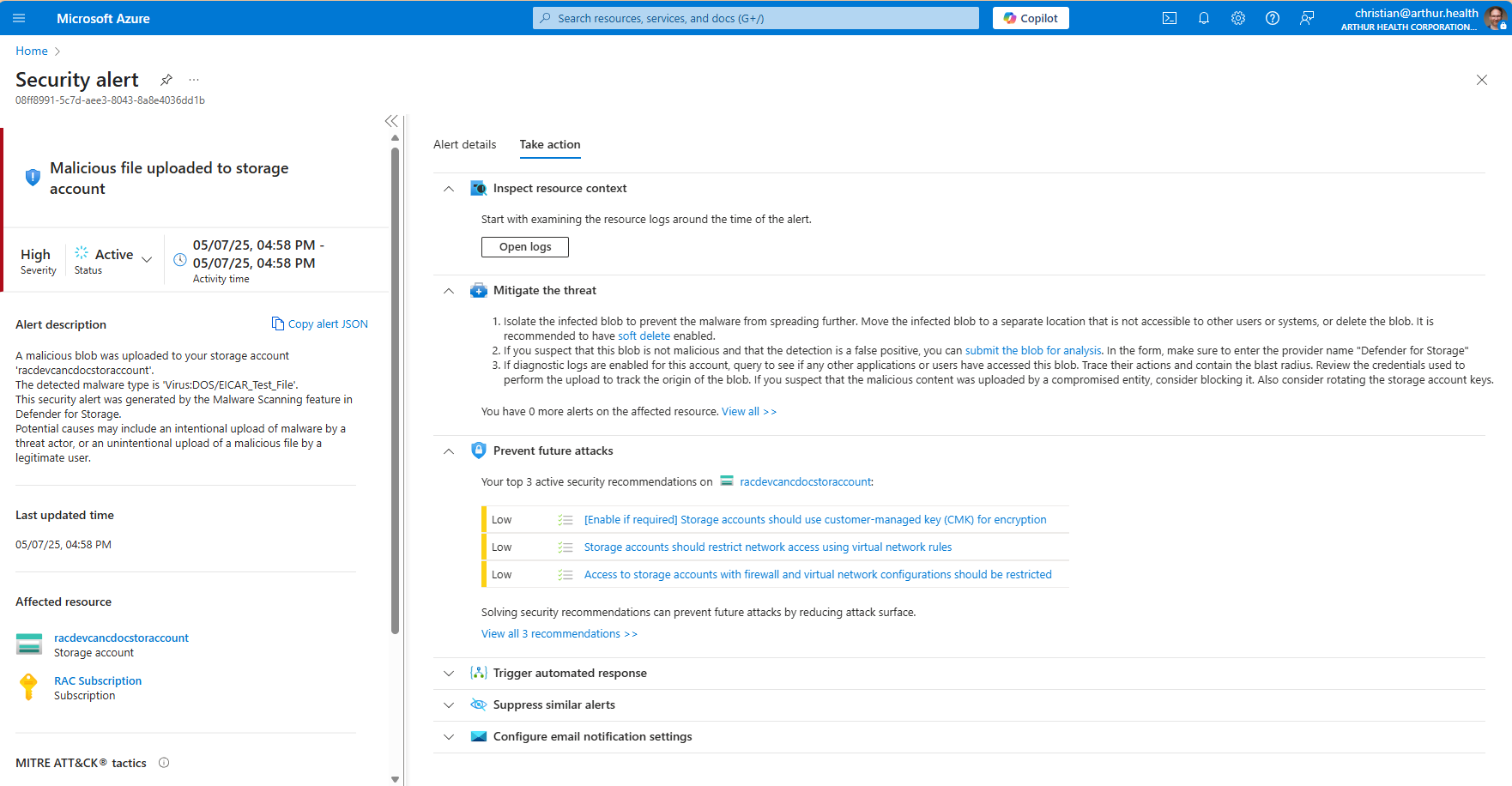Click the Mitigate the threat icon
1512x786 pixels.
pyautogui.click(x=479, y=290)
